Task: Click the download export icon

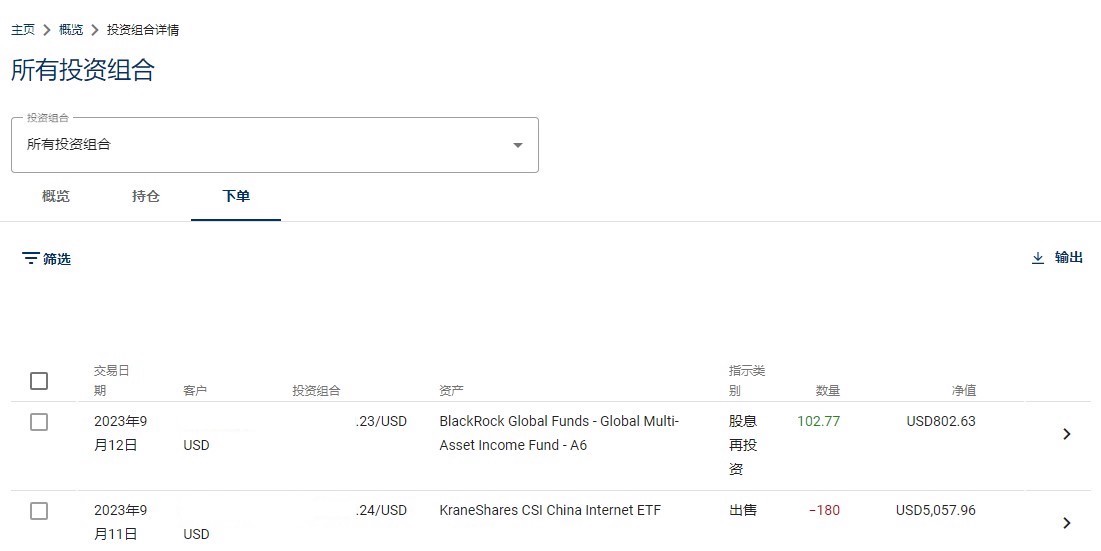Action: point(1038,258)
